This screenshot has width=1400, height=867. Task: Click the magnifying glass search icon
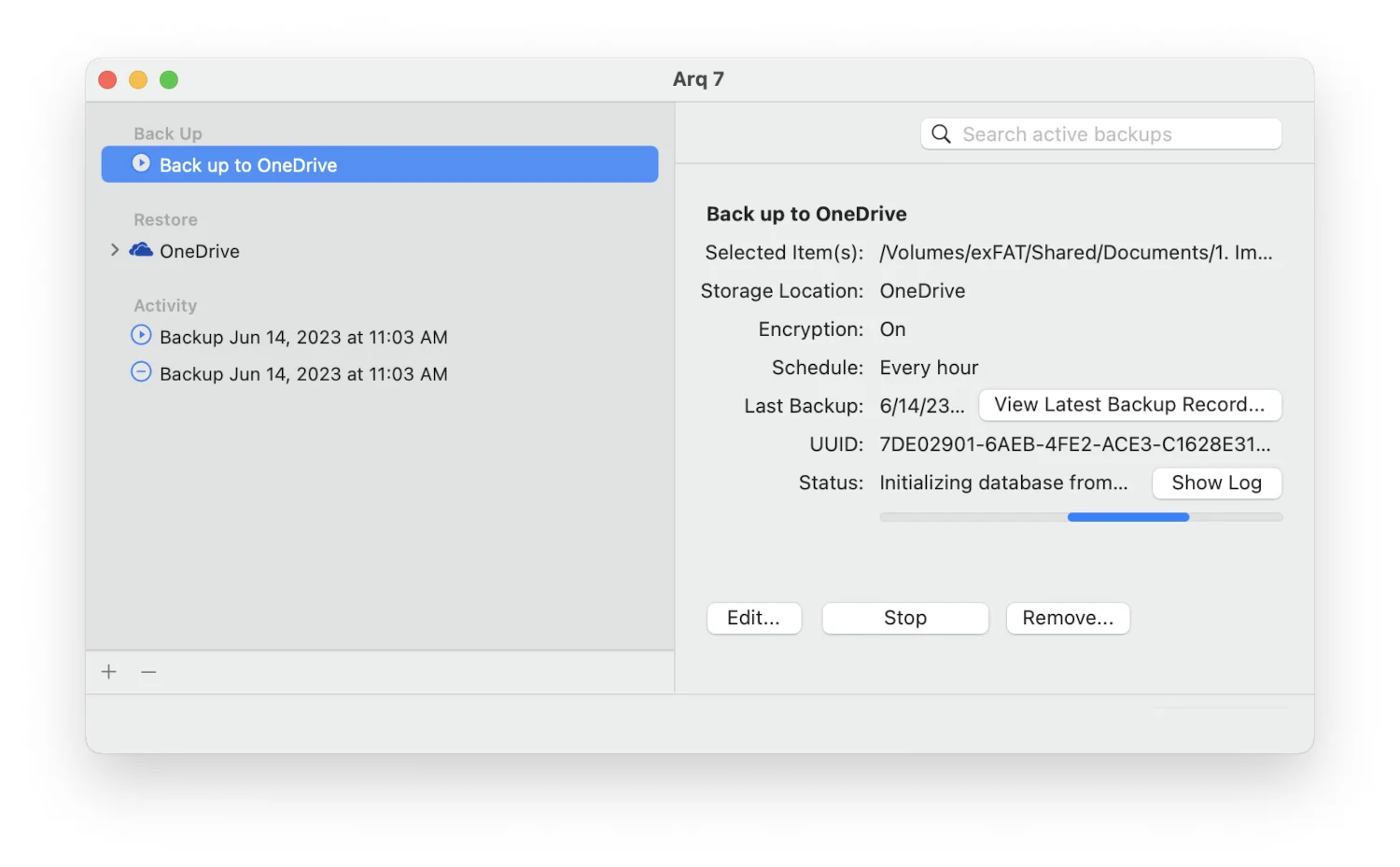click(941, 134)
